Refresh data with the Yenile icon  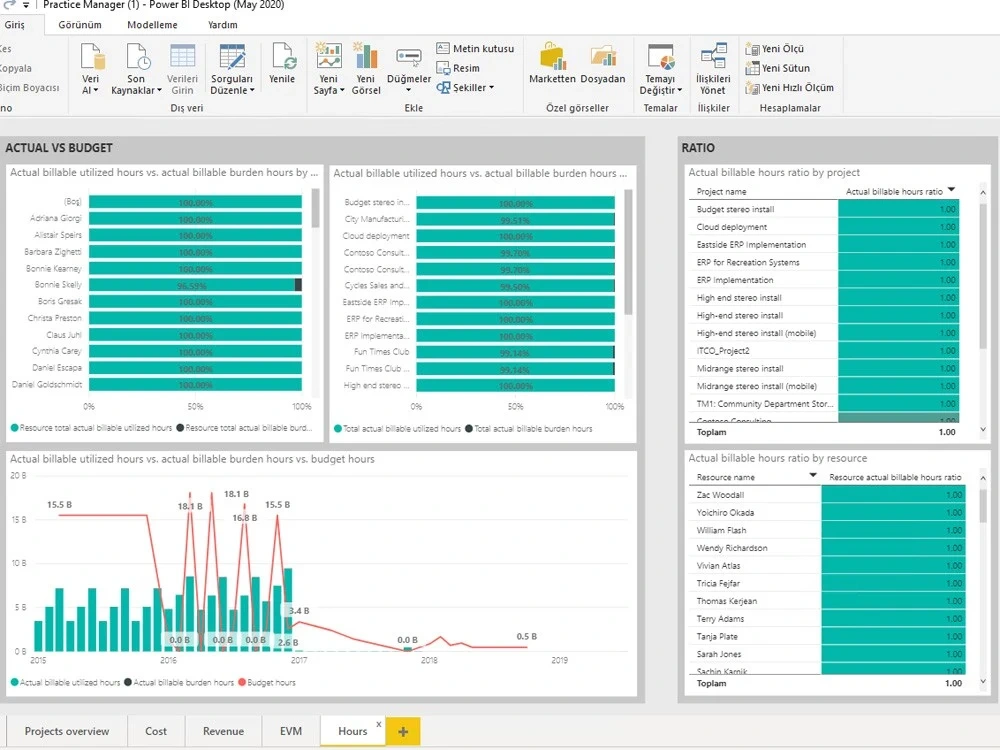pos(283,68)
